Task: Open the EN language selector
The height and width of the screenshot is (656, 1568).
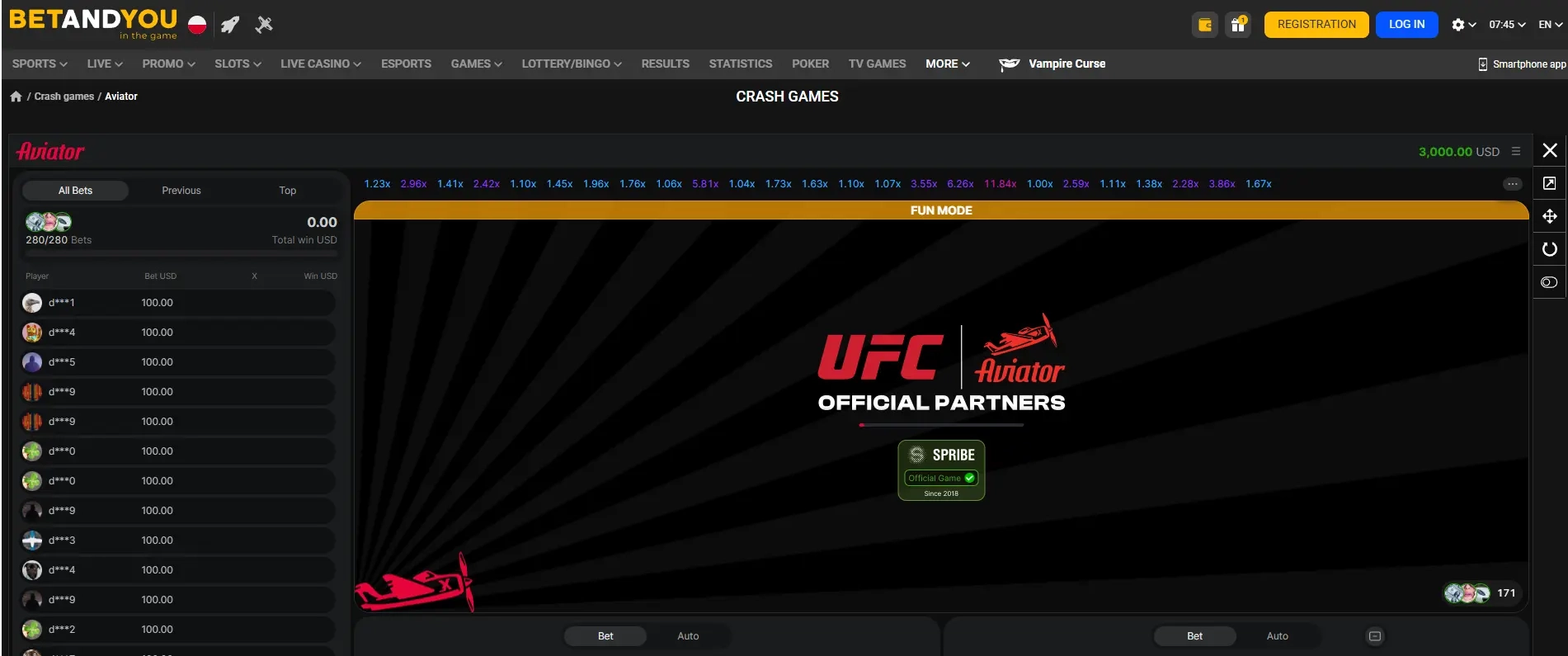Action: coord(1551,25)
